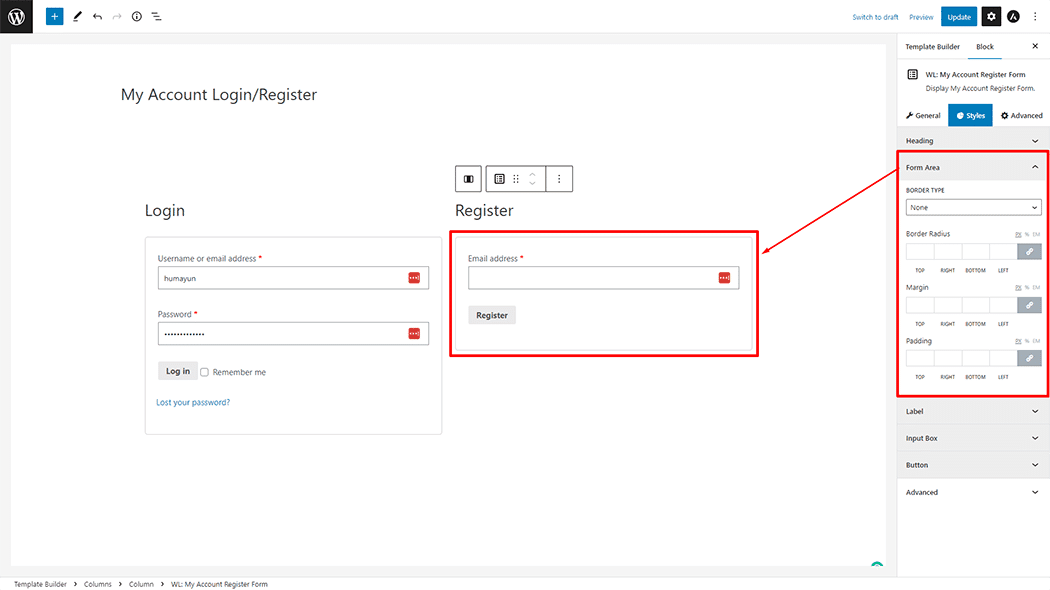Click the Undo arrow icon
Image resolution: width=1050 pixels, height=590 pixels.
96,16
